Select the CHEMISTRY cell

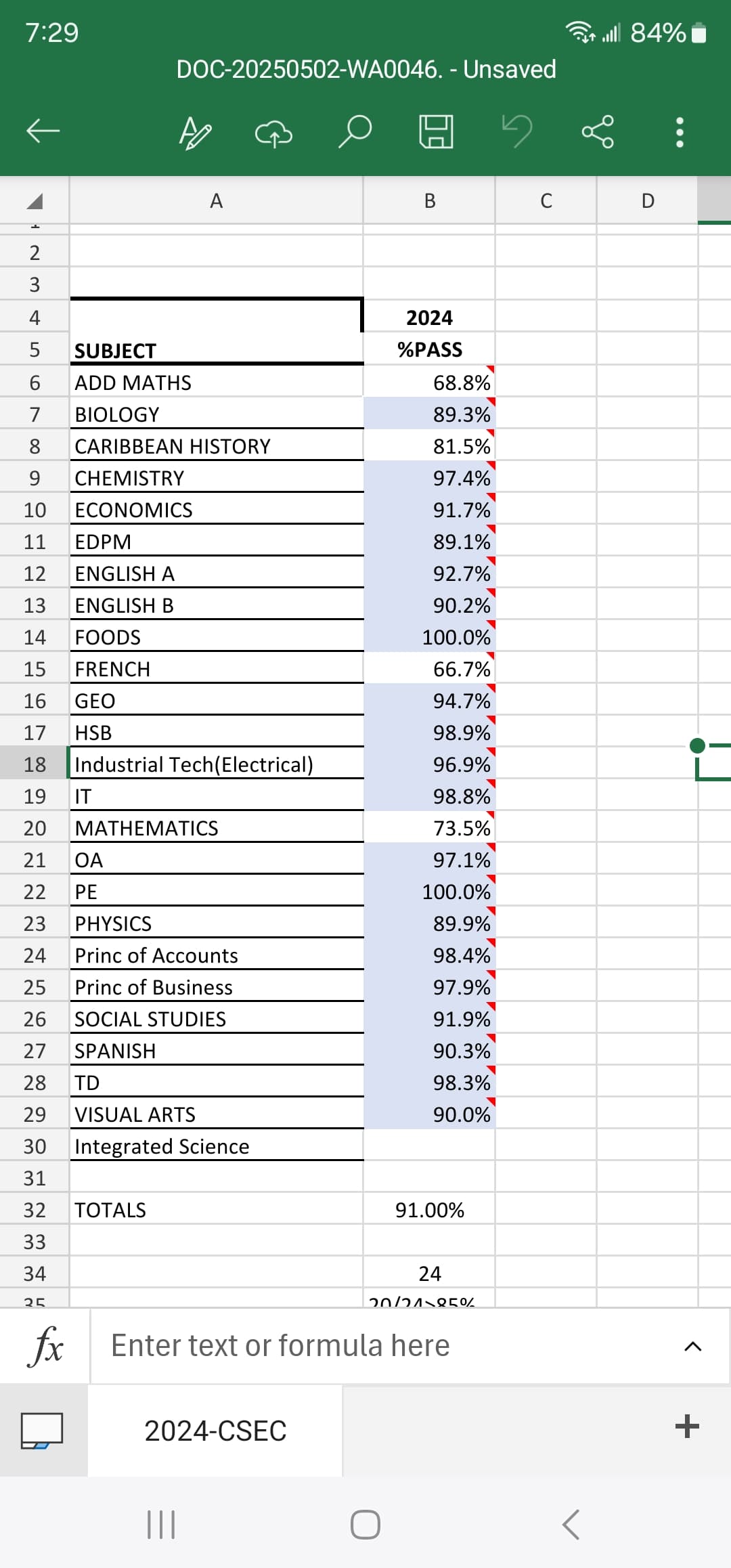coord(217,478)
